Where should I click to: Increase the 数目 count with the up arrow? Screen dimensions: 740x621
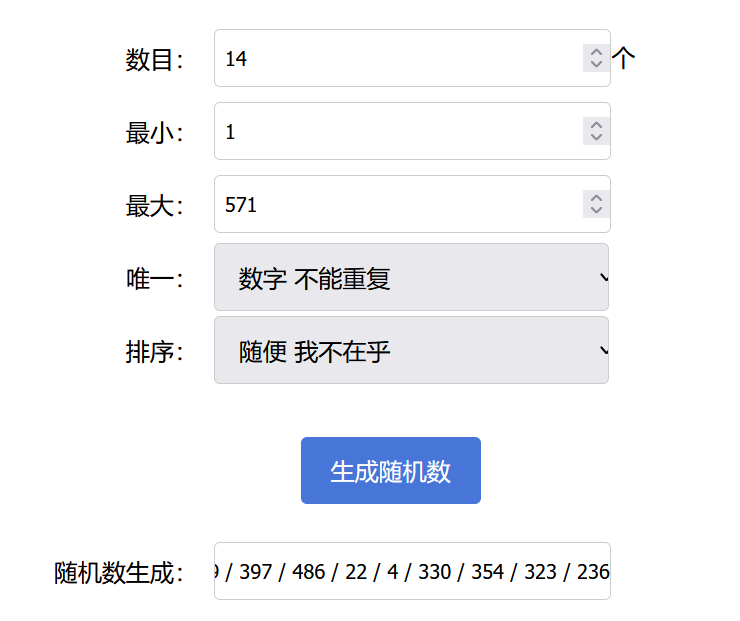click(x=596, y=52)
